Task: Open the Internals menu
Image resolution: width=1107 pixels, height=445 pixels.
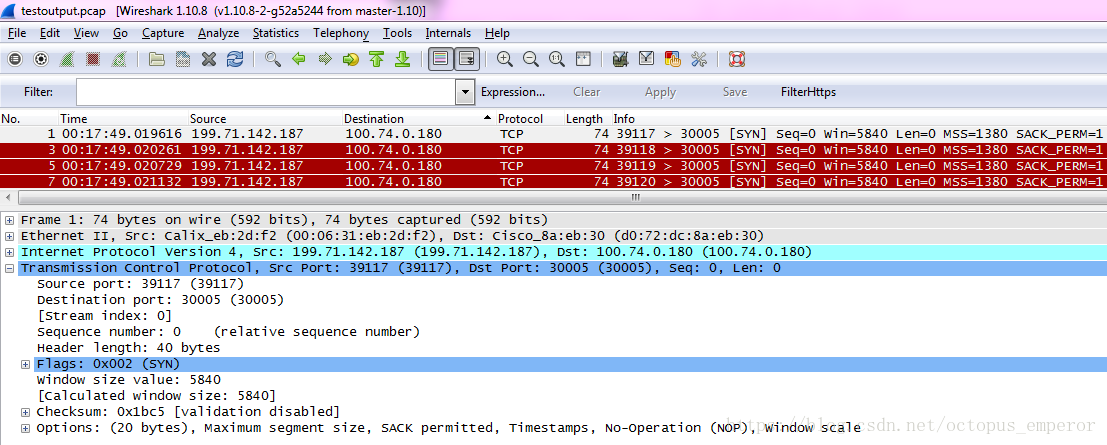Action: coord(448,33)
